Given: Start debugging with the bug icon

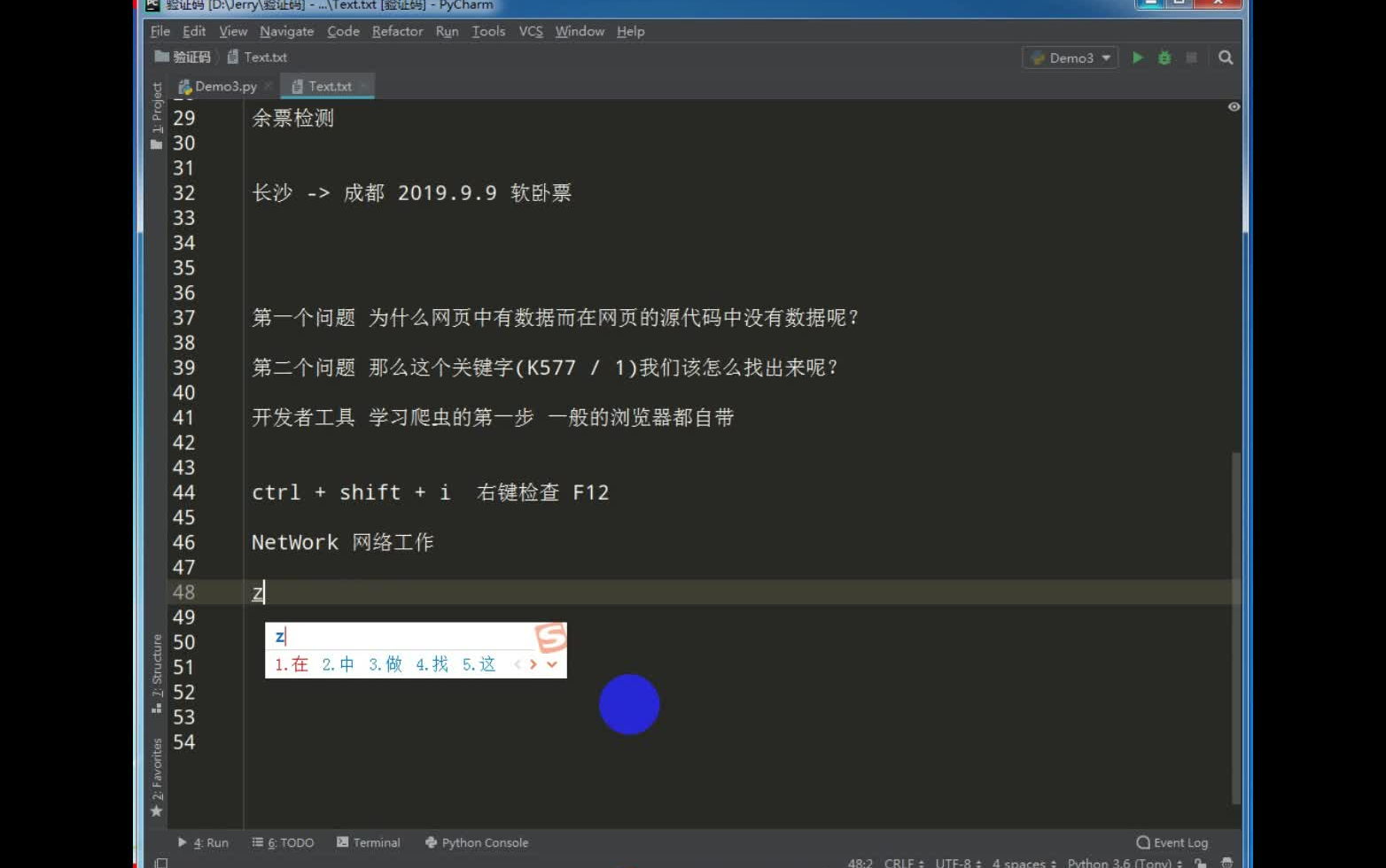Looking at the screenshot, I should click(x=1164, y=58).
